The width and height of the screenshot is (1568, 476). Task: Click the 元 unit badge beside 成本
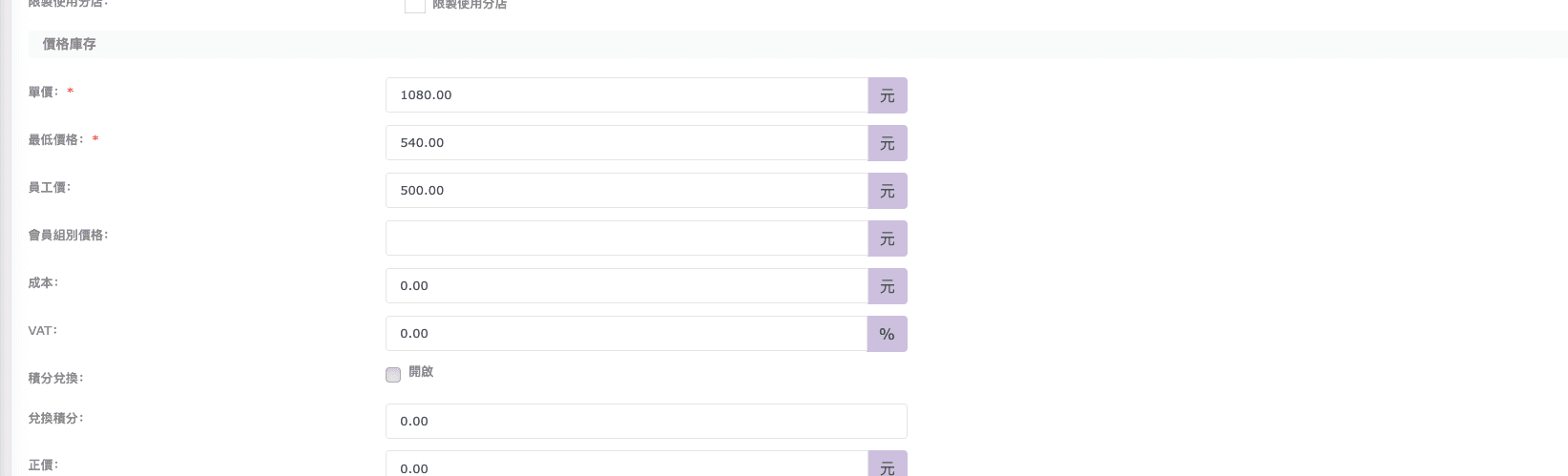tap(888, 286)
